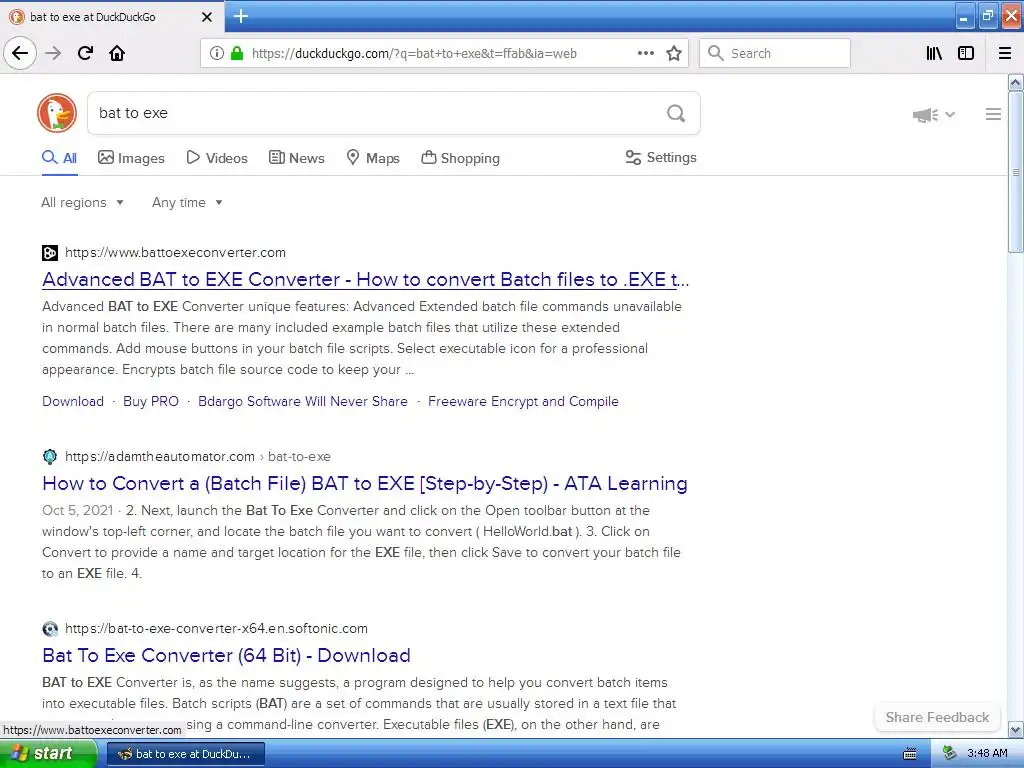Click the adamtheautomator.com bat-to-exe URL

pos(198,456)
